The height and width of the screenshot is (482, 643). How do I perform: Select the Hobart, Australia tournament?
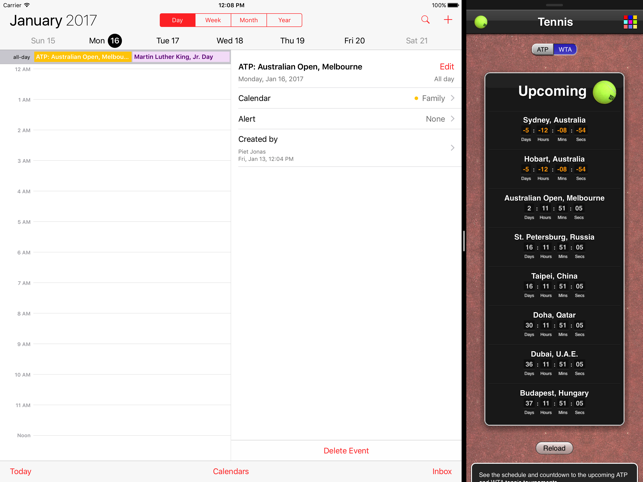(554, 168)
